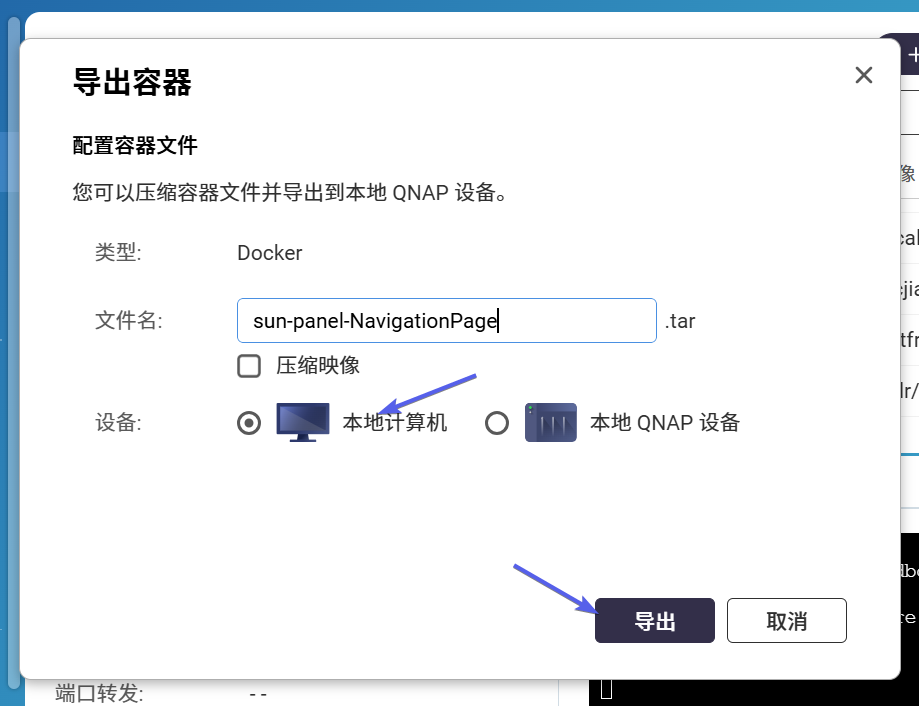Click the 本地 QNAP 设备 label text
This screenshot has width=919, height=706.
click(665, 422)
